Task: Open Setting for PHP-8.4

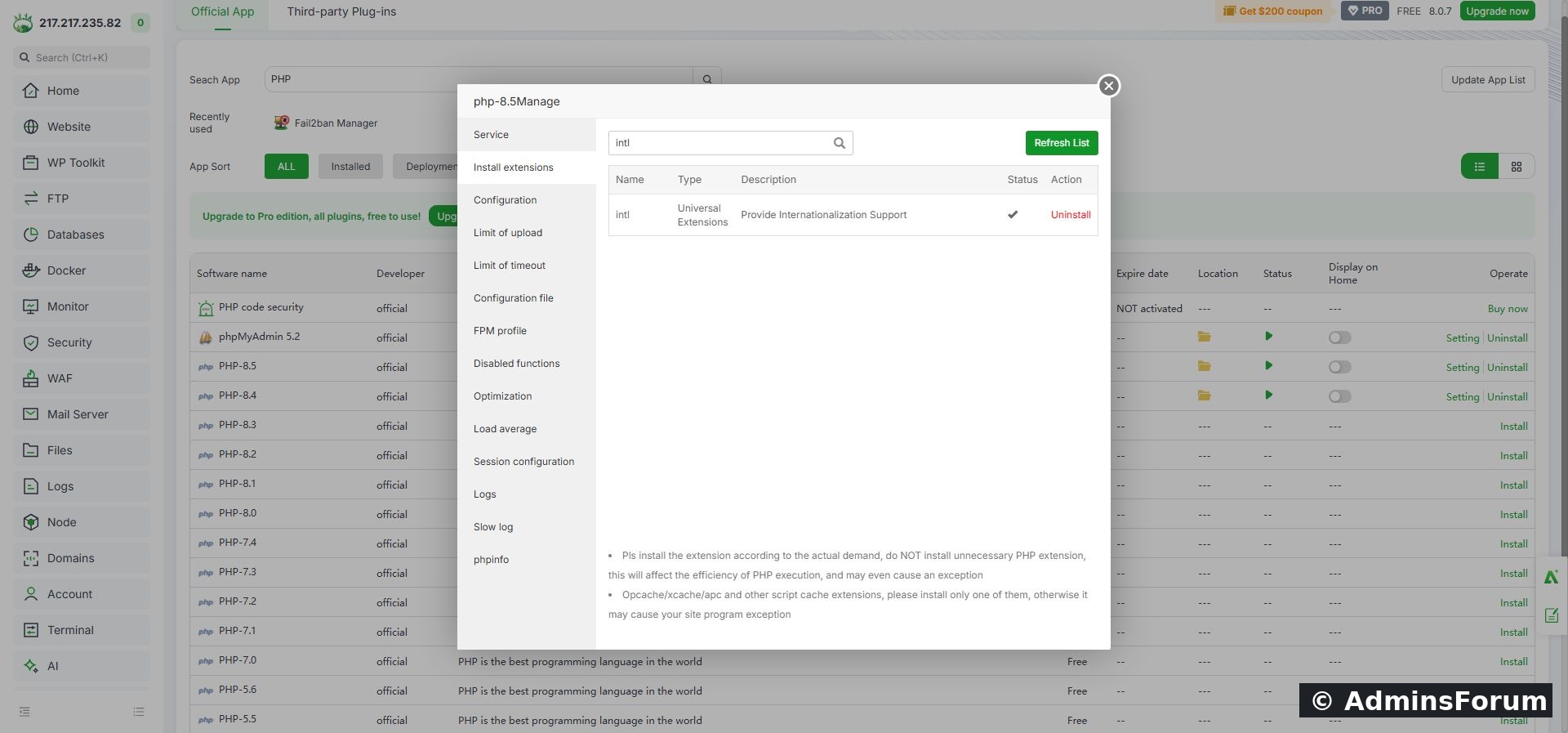Action: click(x=1462, y=397)
